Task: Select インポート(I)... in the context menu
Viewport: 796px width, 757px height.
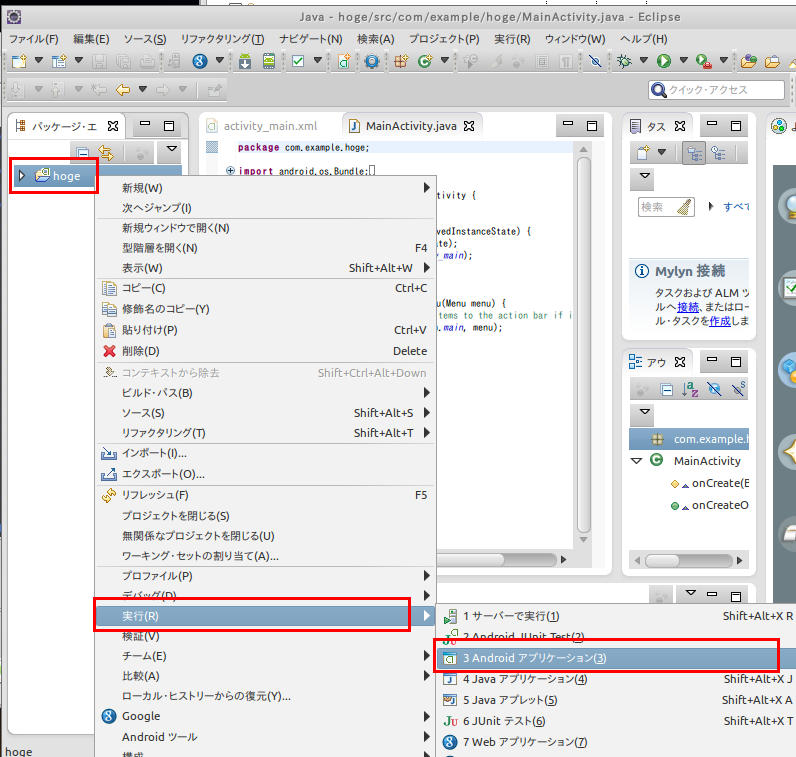Action: pyautogui.click(x=266, y=453)
